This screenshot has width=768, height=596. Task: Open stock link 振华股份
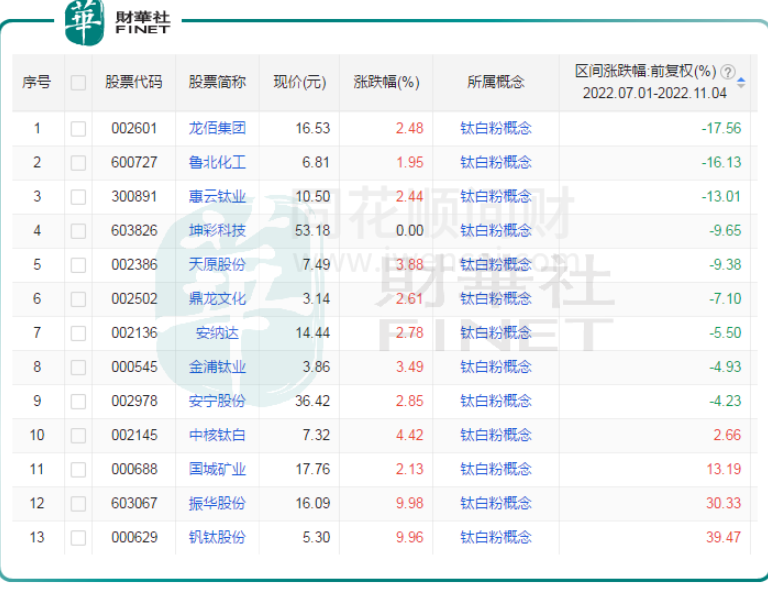pos(217,503)
